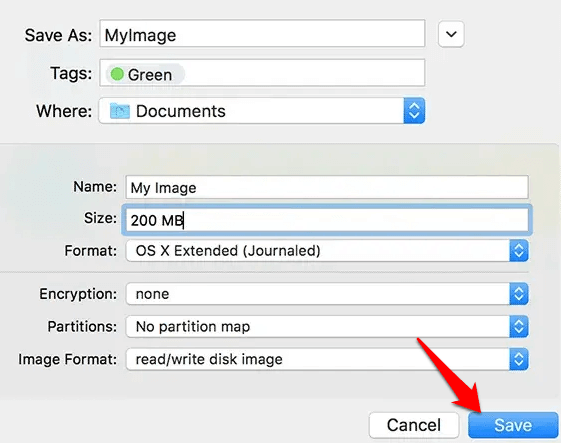
Task: Click the Cancel button
Action: [414, 425]
